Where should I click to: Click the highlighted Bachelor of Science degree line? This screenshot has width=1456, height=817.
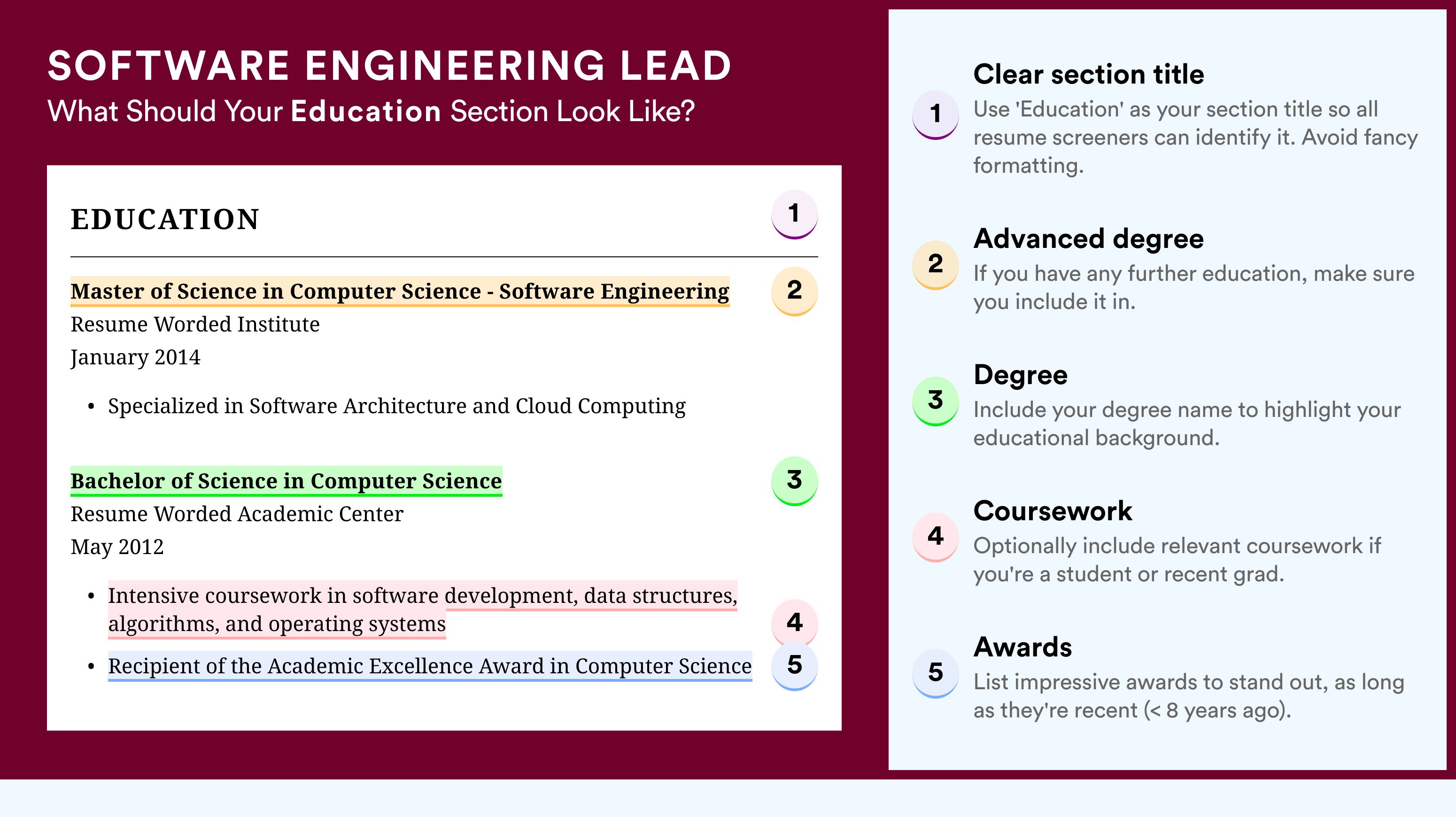pos(287,481)
